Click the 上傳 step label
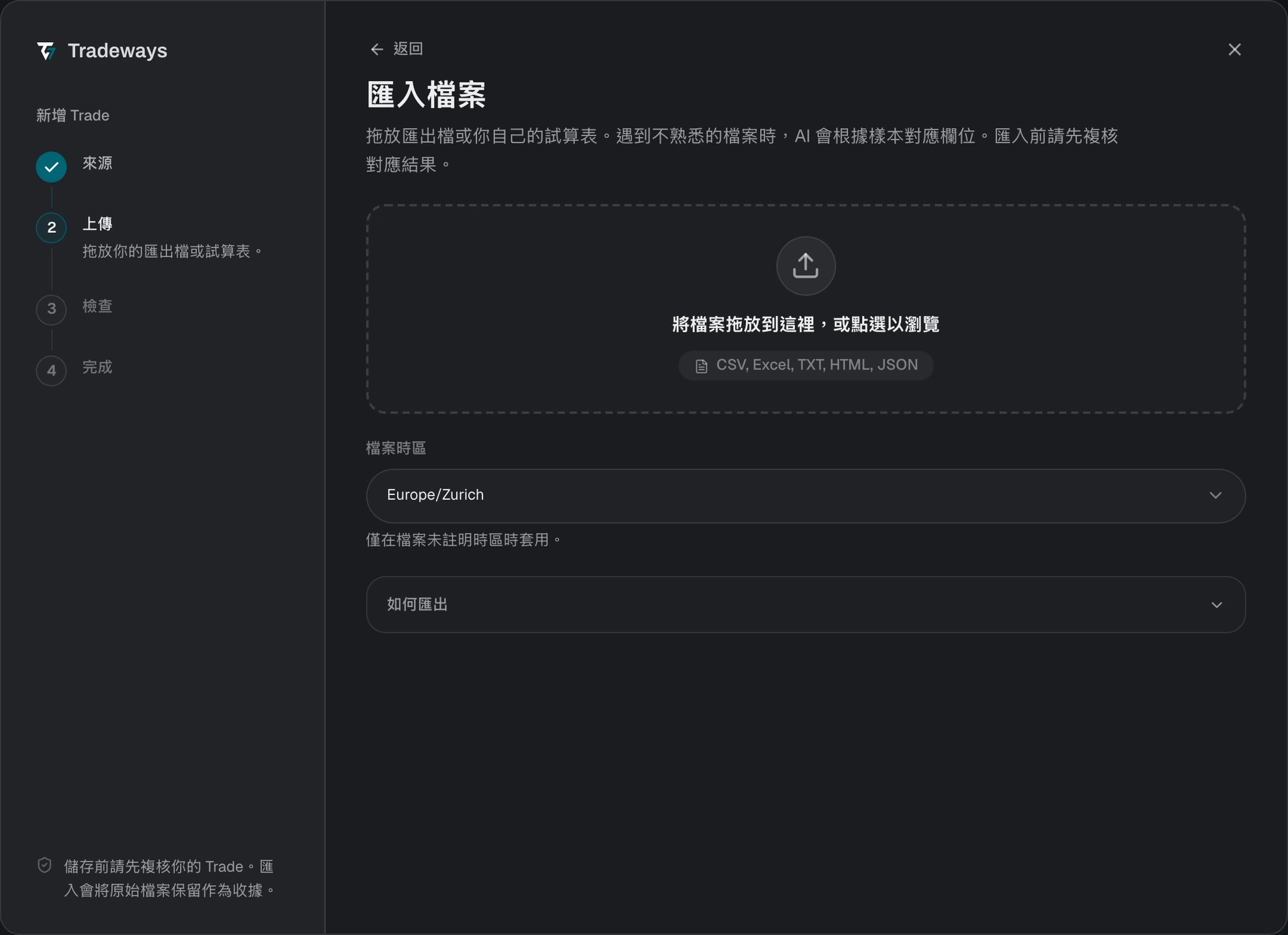The image size is (1288, 935). coord(97,224)
